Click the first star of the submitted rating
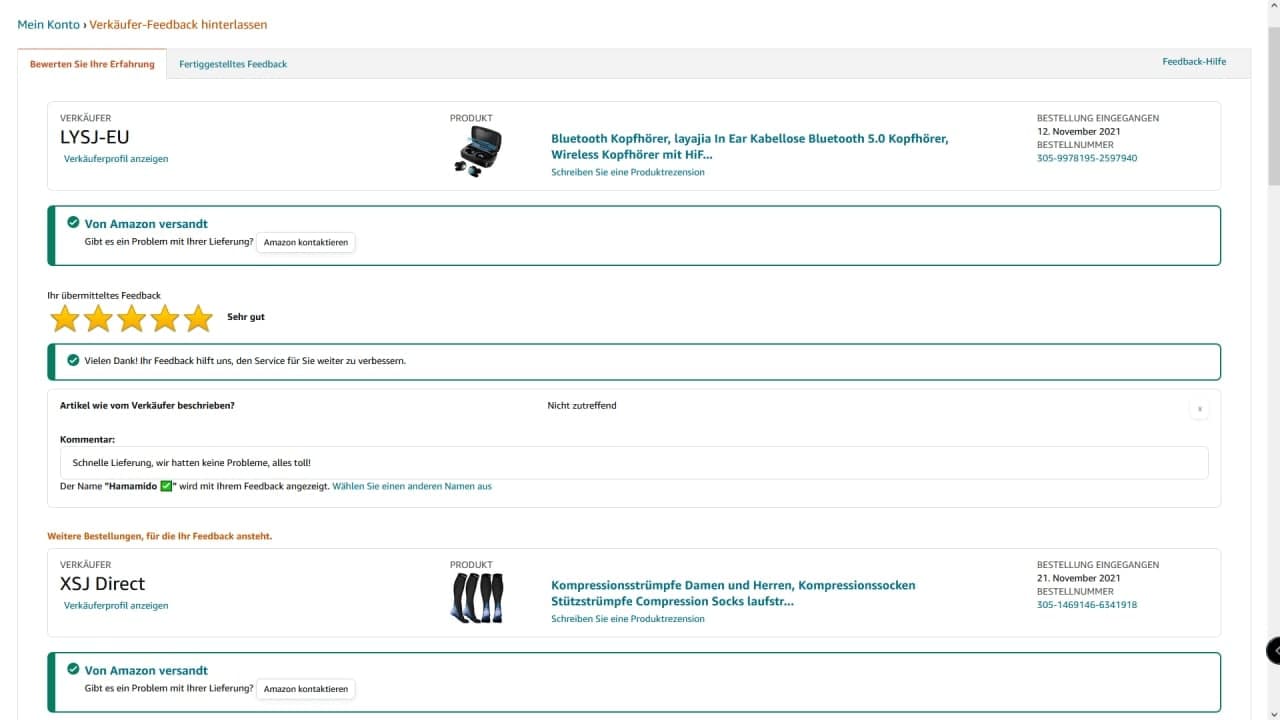1280x720 pixels. pos(65,319)
